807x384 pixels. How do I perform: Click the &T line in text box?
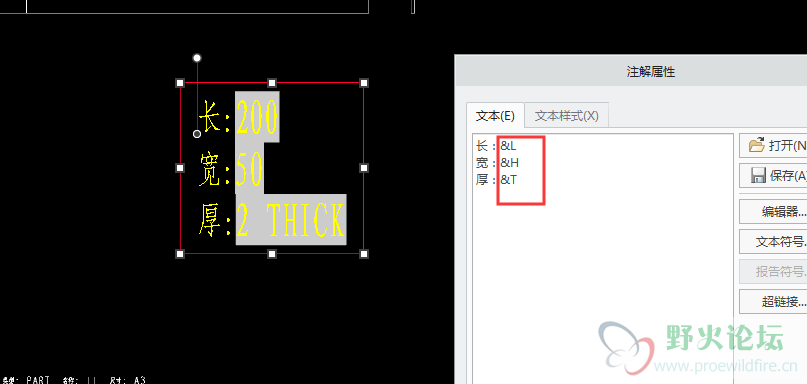coord(508,180)
